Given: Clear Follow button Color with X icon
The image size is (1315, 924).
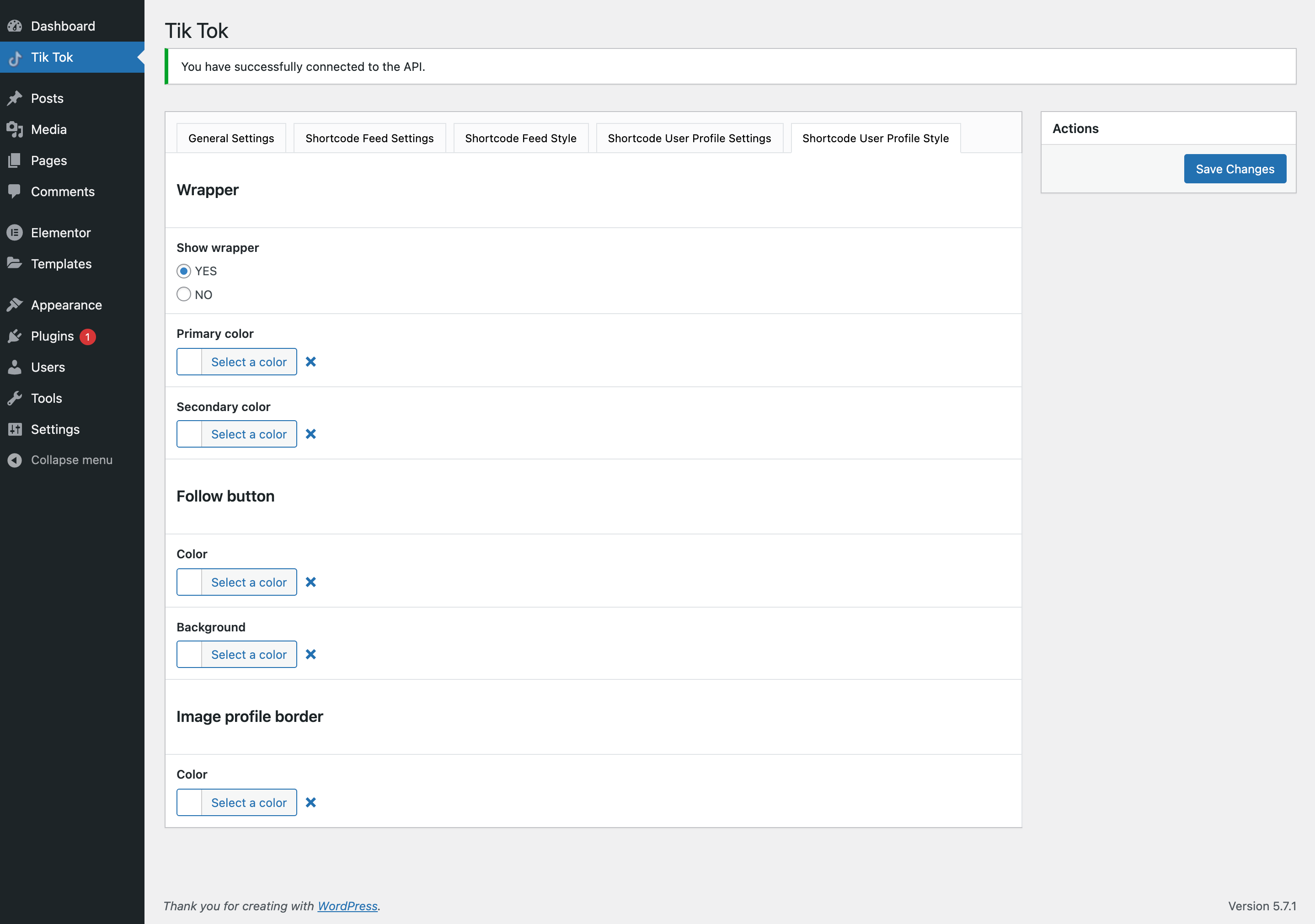Looking at the screenshot, I should [311, 582].
